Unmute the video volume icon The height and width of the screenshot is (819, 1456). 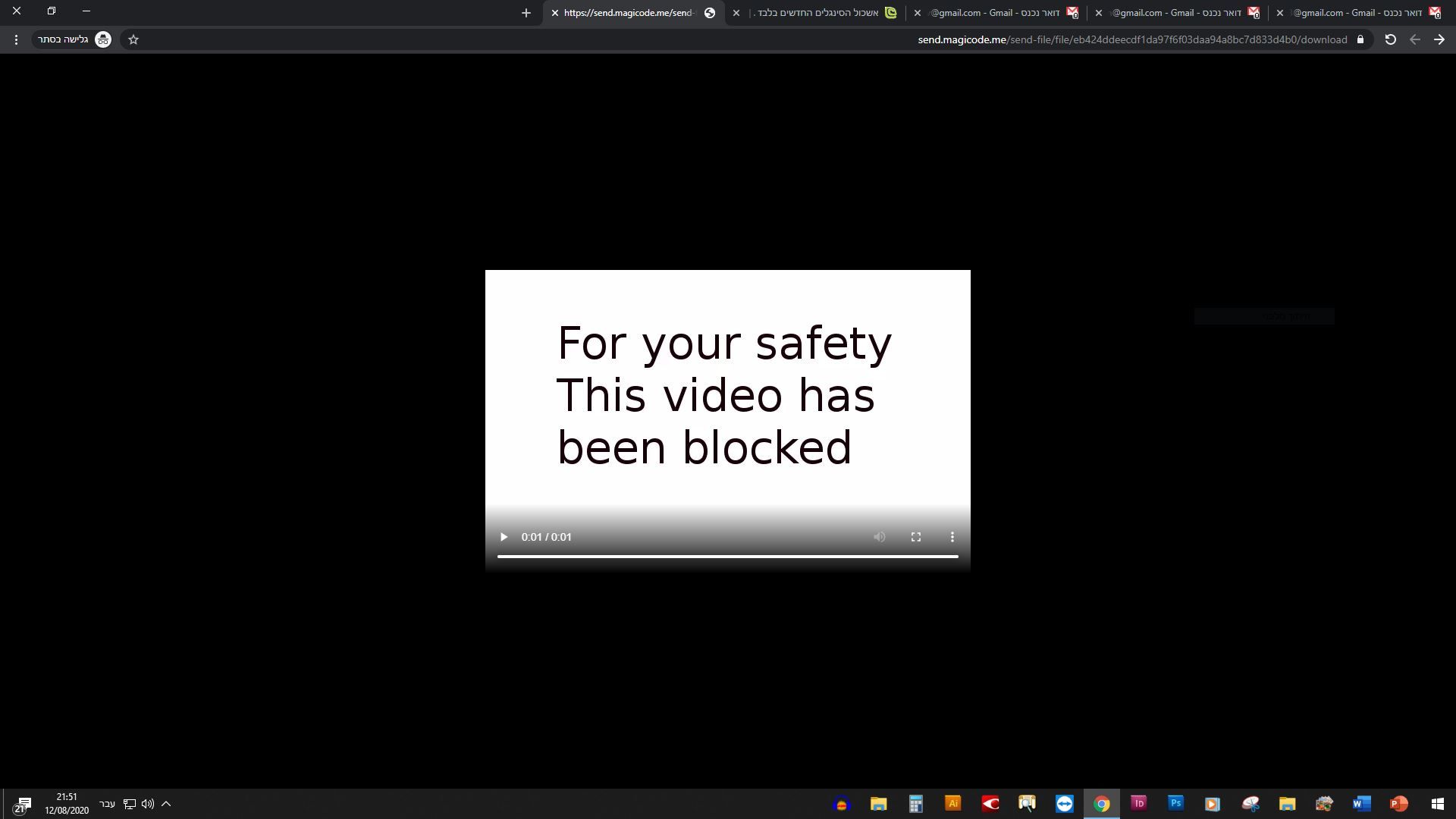point(880,537)
